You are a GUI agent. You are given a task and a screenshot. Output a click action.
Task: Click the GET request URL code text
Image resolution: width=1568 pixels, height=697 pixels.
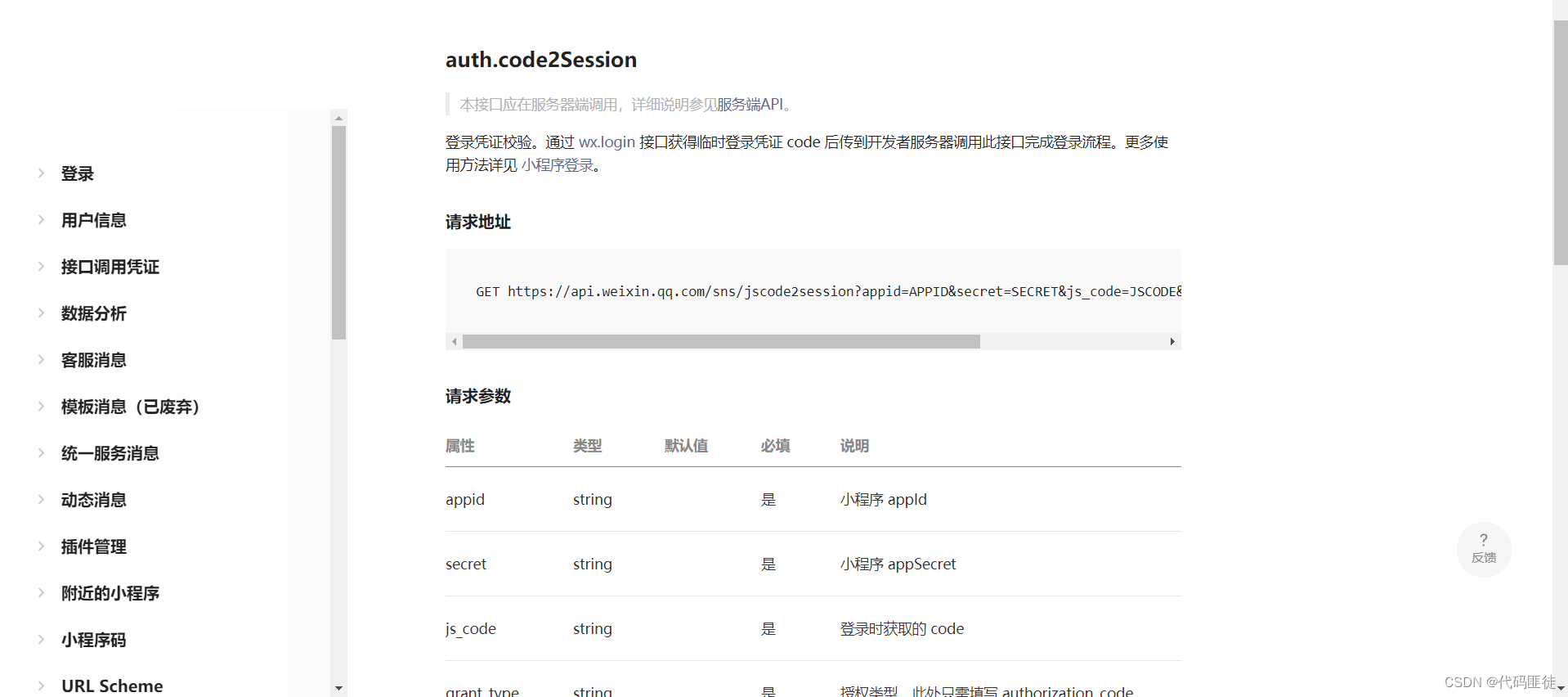tap(829, 291)
